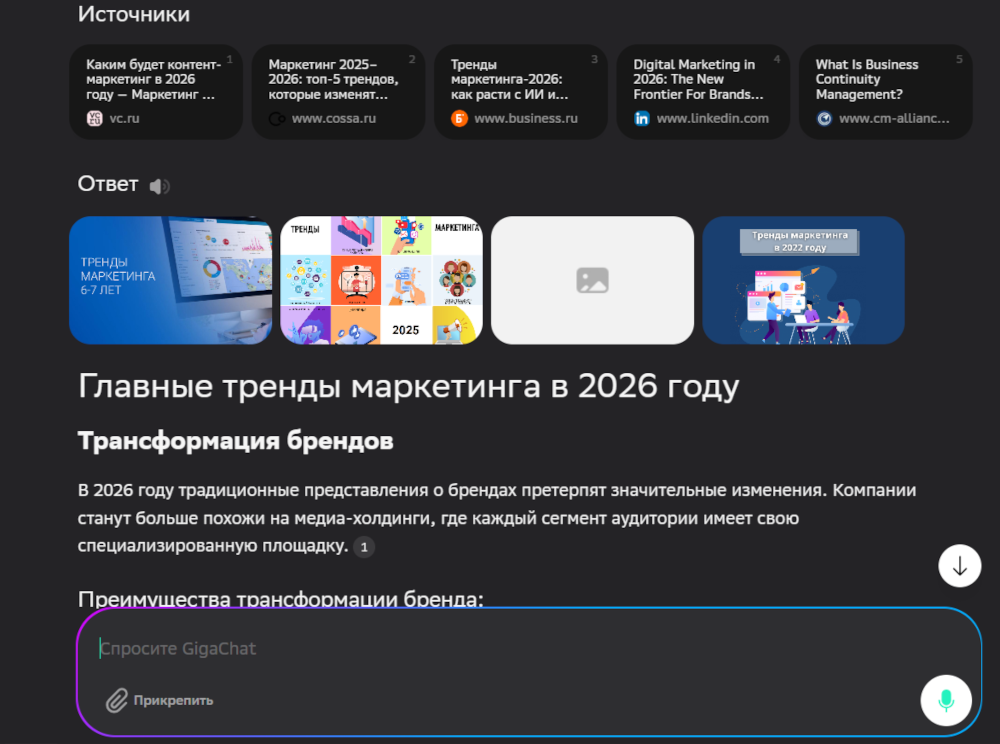This screenshot has height=744, width=1000.
Task: Click the www.cossa.ru domain text
Action: 334,119
